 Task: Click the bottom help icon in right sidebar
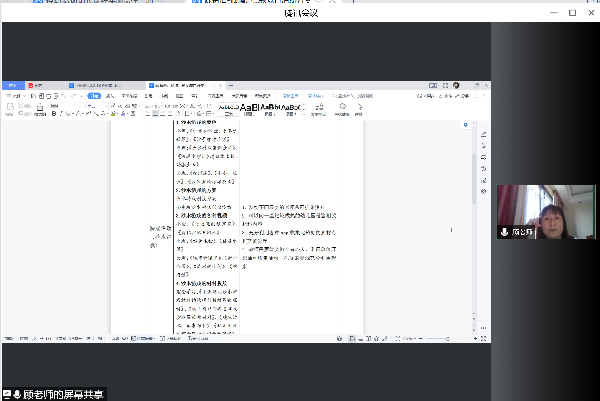point(484,191)
